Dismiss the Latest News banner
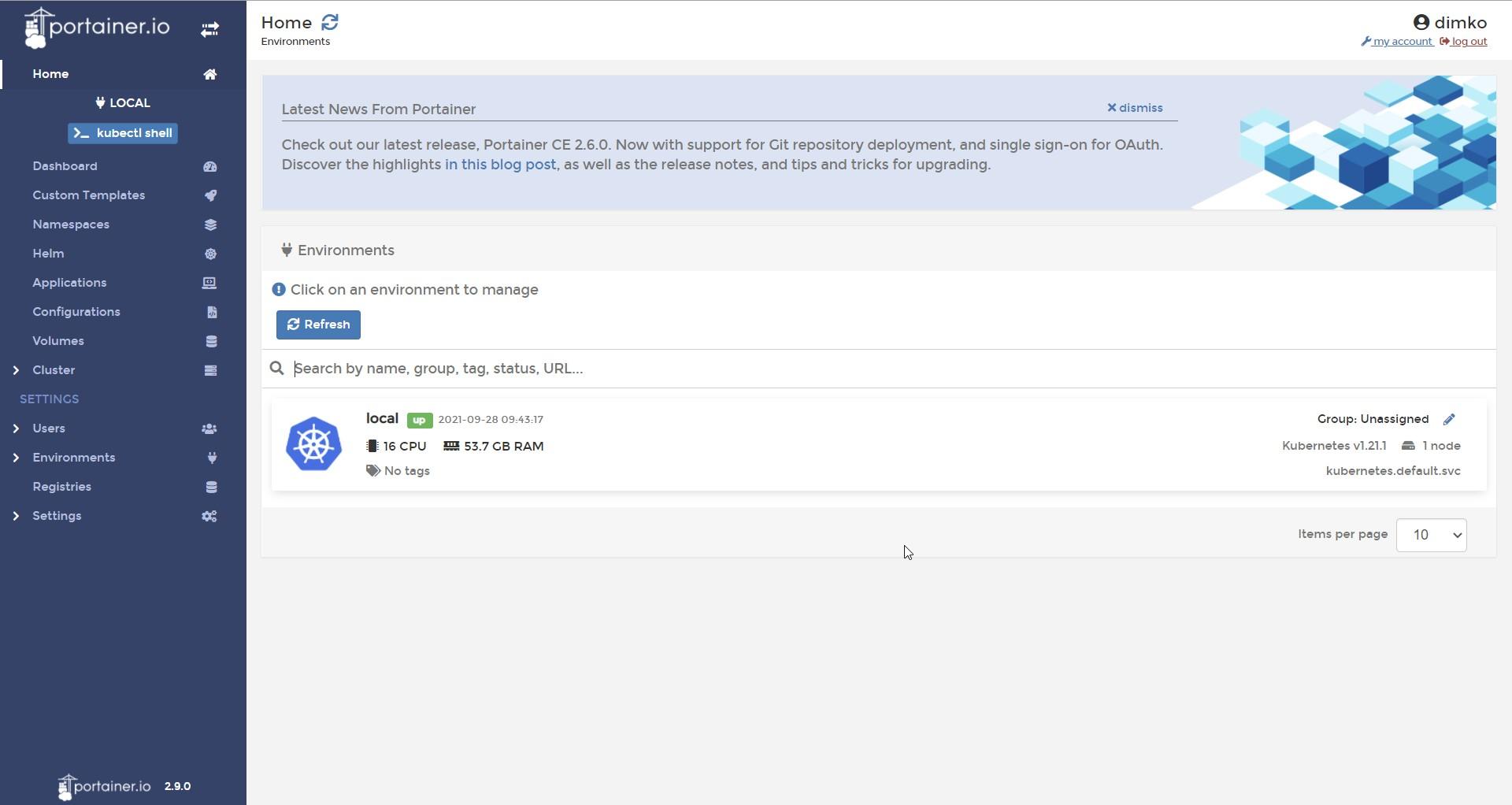Viewport: 1512px width, 805px height. (1135, 108)
